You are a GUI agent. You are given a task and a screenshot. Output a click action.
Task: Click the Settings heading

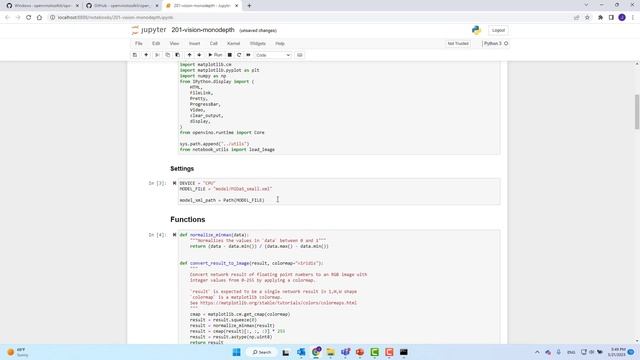182,169
